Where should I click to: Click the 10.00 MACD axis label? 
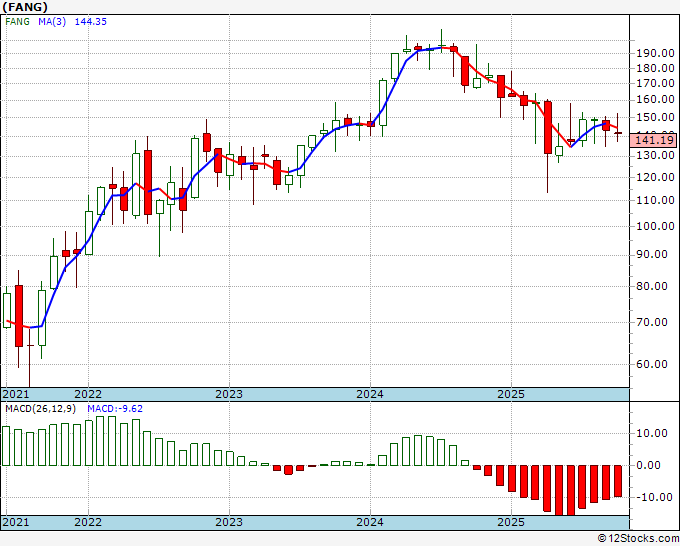click(x=654, y=433)
